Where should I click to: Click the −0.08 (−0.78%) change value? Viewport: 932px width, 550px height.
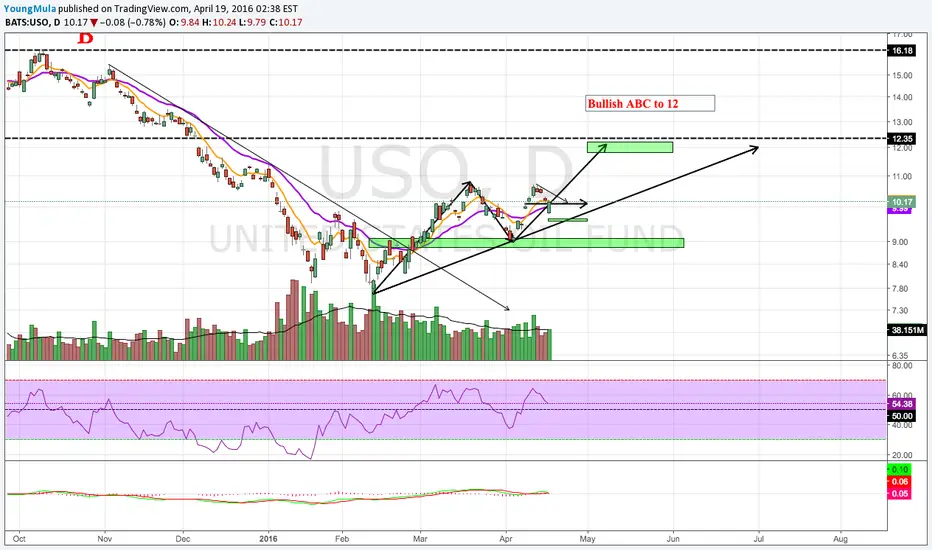[133, 23]
